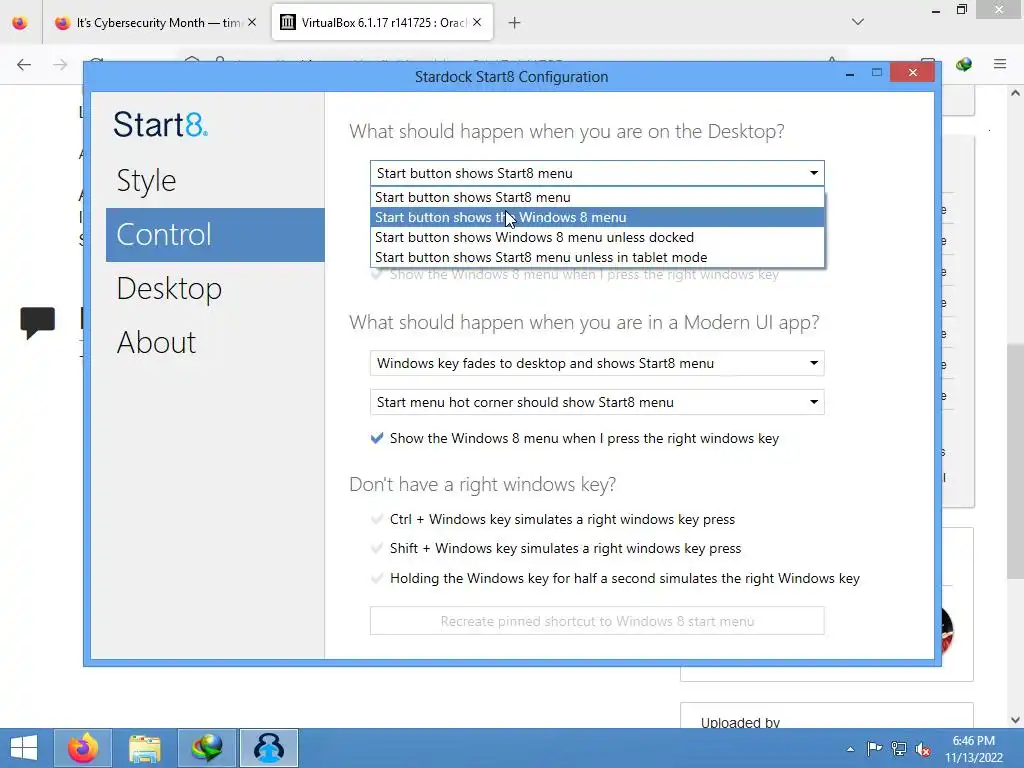
Task: Toggle Holding Windows key half second checkbox
Action: [x=377, y=578]
